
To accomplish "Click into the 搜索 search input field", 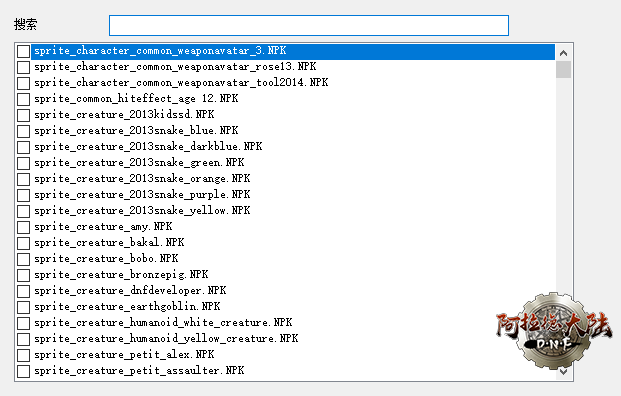I will tap(309, 25).
